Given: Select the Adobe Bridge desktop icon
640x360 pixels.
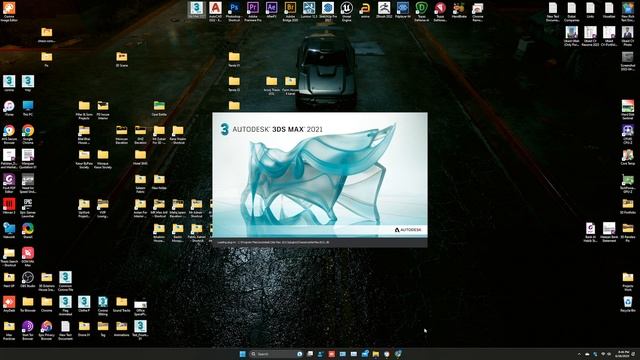Looking at the screenshot, I should [290, 11].
